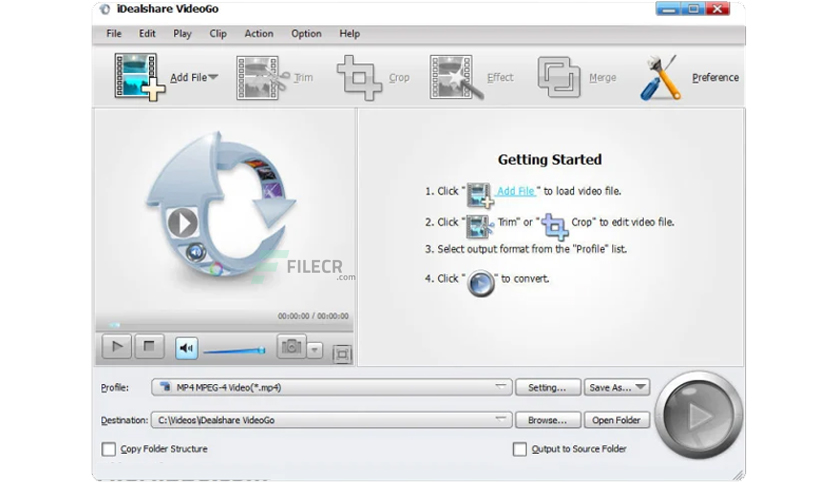Open the Option menu
836x484 pixels.
[306, 34]
